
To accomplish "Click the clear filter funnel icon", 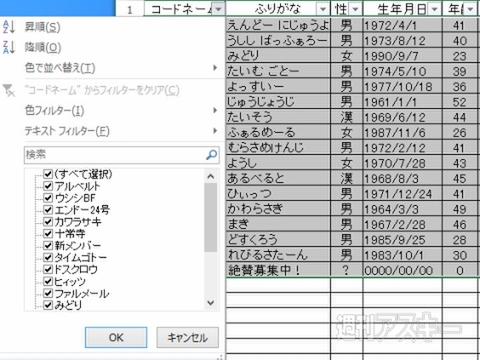I will tap(9, 90).
